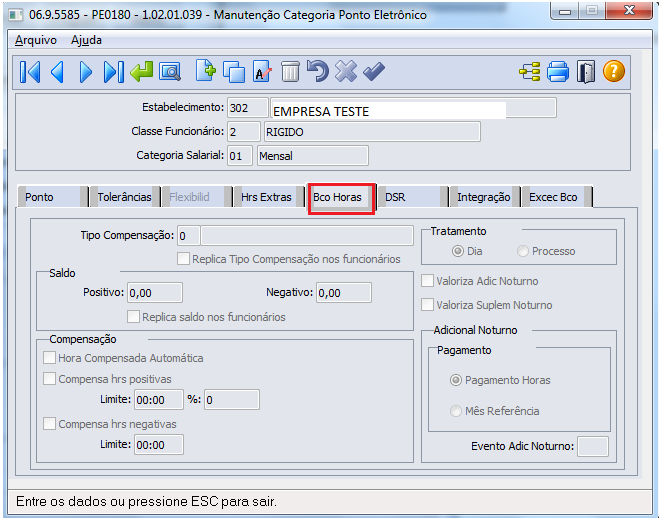Image resolution: width=660 pixels, height=518 pixels.
Task: Open the yellow hierarchy tree icon
Action: (530, 72)
